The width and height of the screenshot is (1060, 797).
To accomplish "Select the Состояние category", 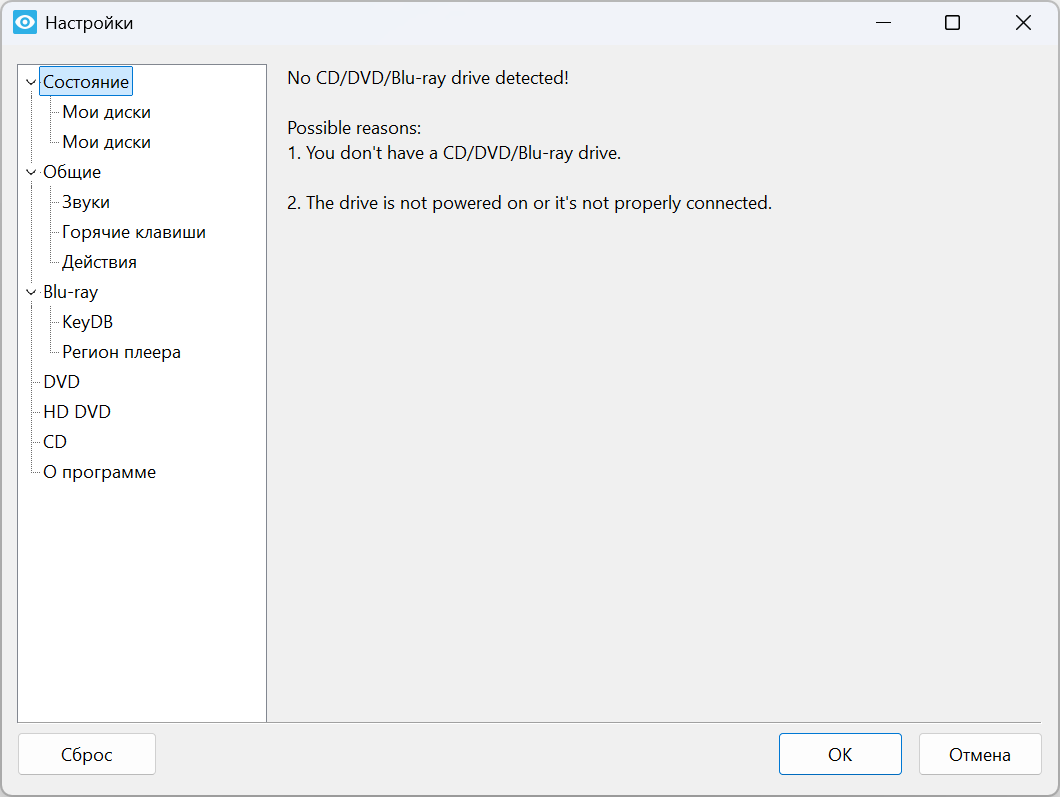I will point(86,82).
